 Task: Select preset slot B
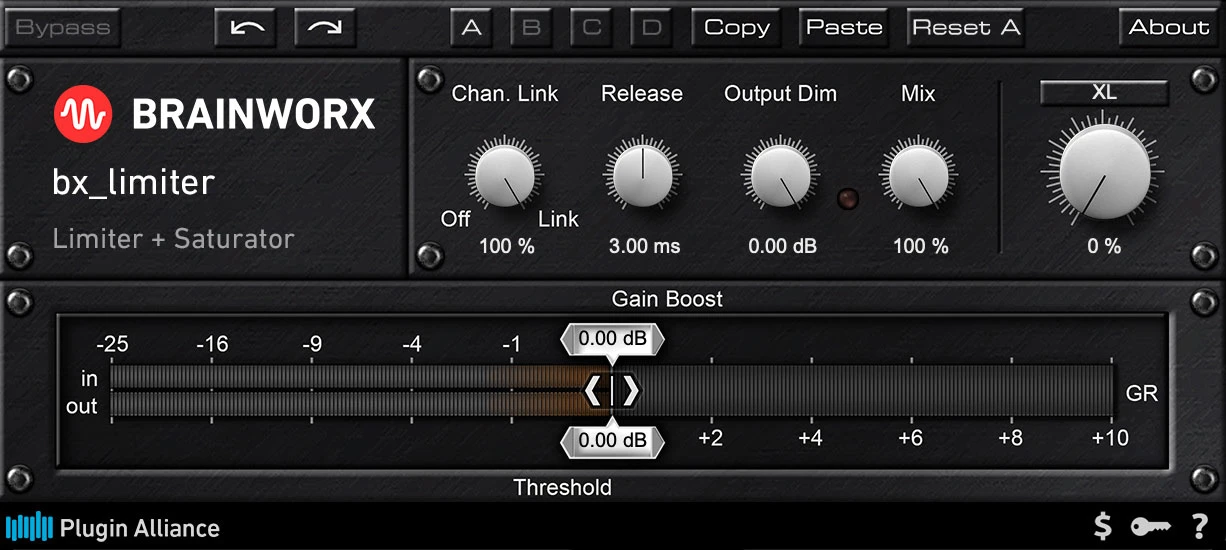531,28
